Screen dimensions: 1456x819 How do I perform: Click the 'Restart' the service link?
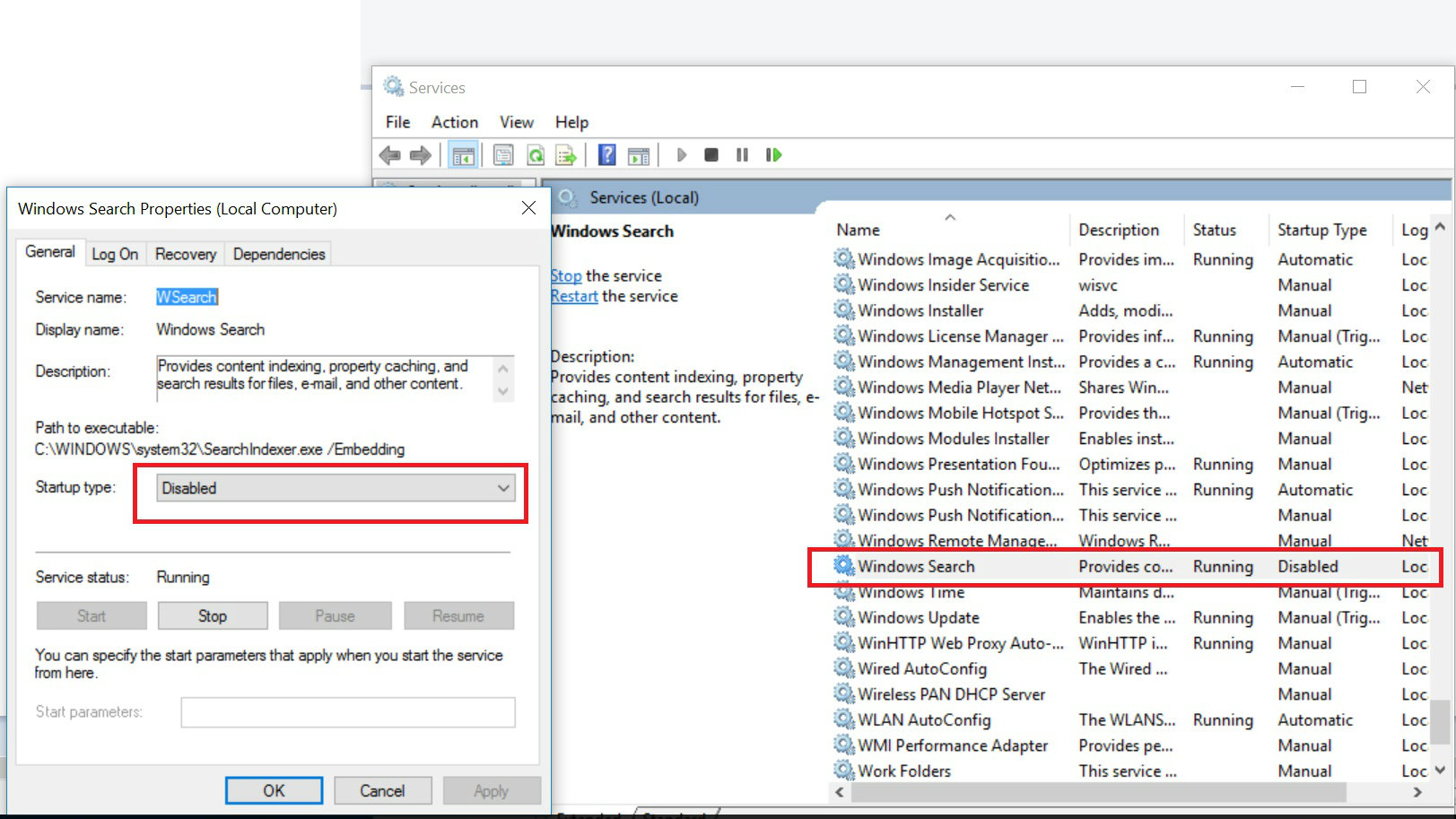tap(574, 296)
